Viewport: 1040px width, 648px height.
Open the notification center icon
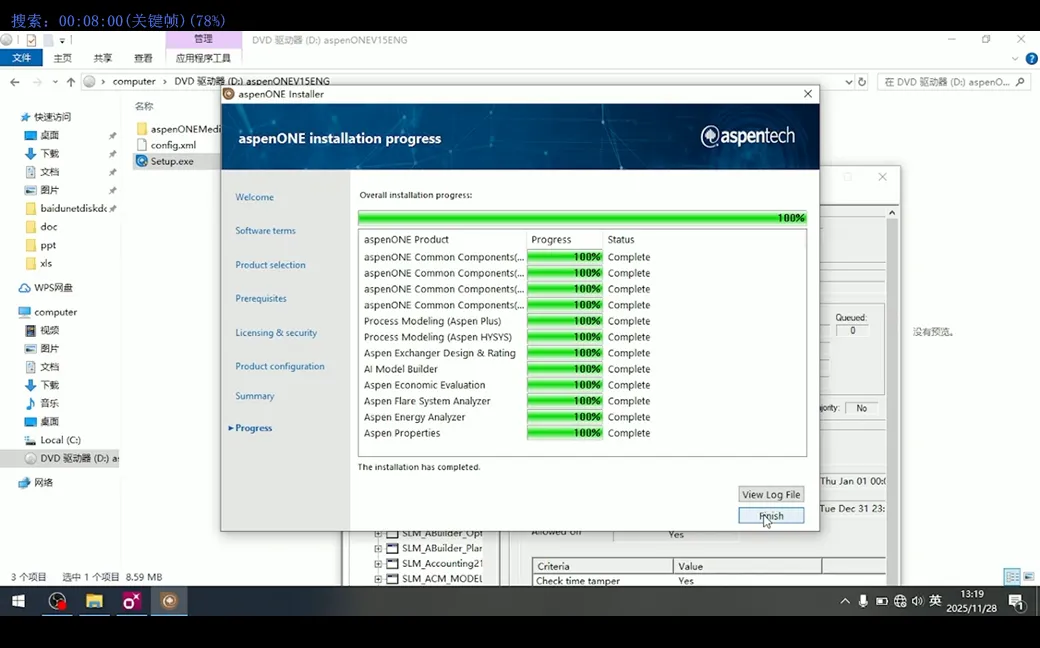click(x=1015, y=602)
